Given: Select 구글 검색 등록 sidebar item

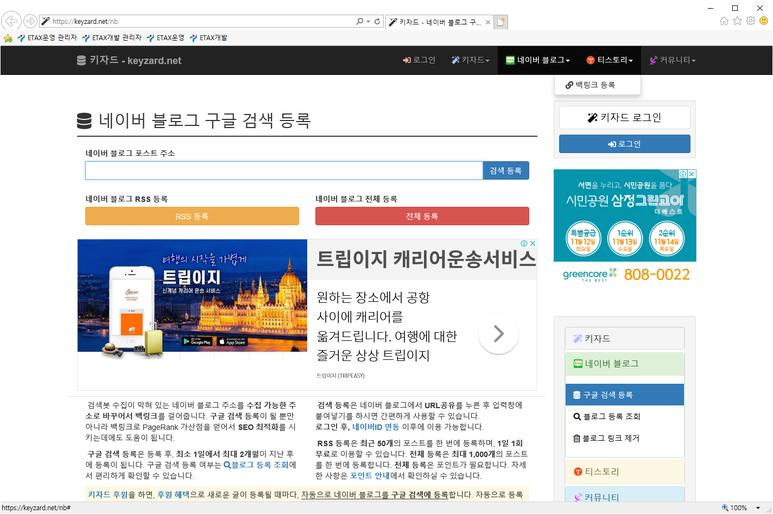Looking at the screenshot, I should pos(625,395).
